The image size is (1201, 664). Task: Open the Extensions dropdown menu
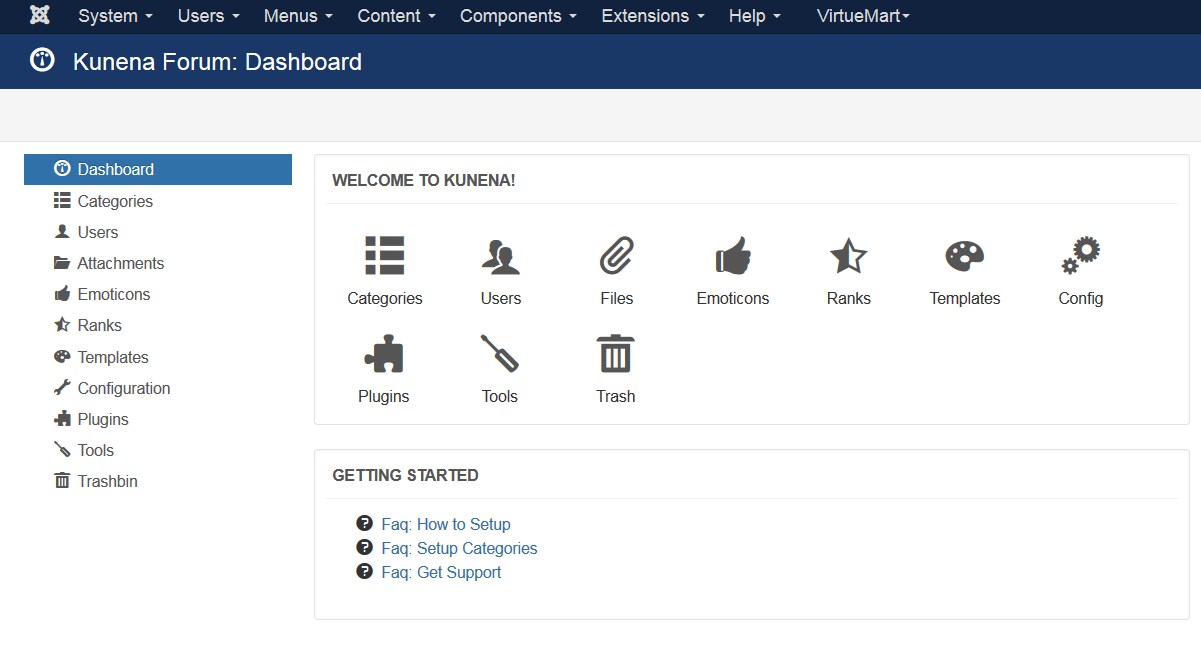coord(653,16)
